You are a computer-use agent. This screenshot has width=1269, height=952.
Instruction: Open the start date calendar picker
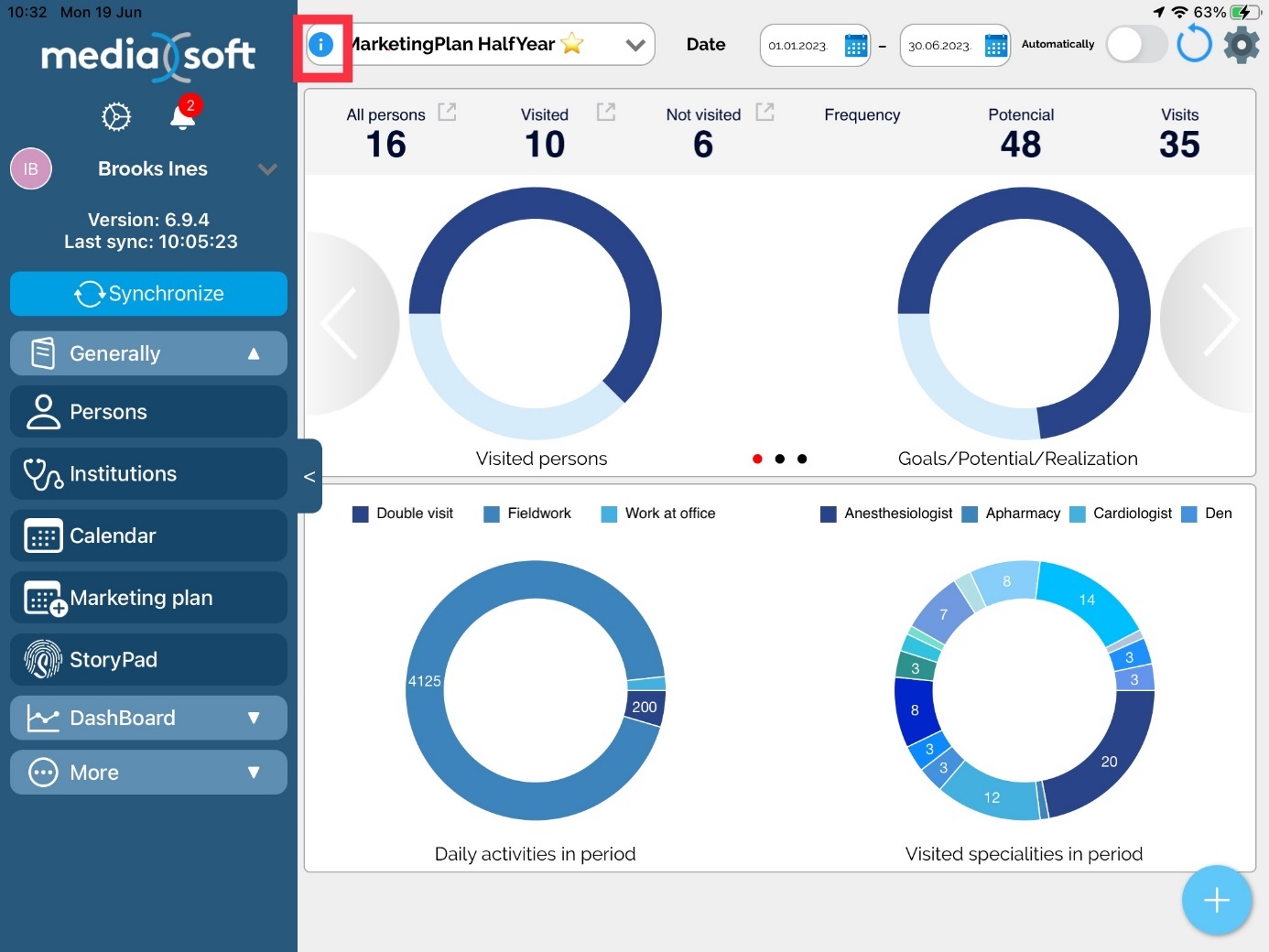(x=855, y=45)
